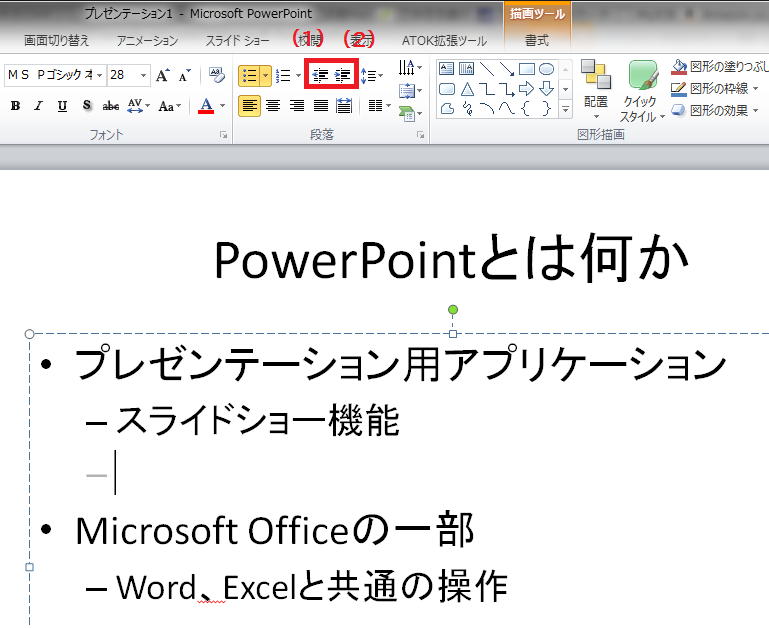Screen dimensions: 769x628
Task: Toggle left text alignment
Action: [249, 105]
